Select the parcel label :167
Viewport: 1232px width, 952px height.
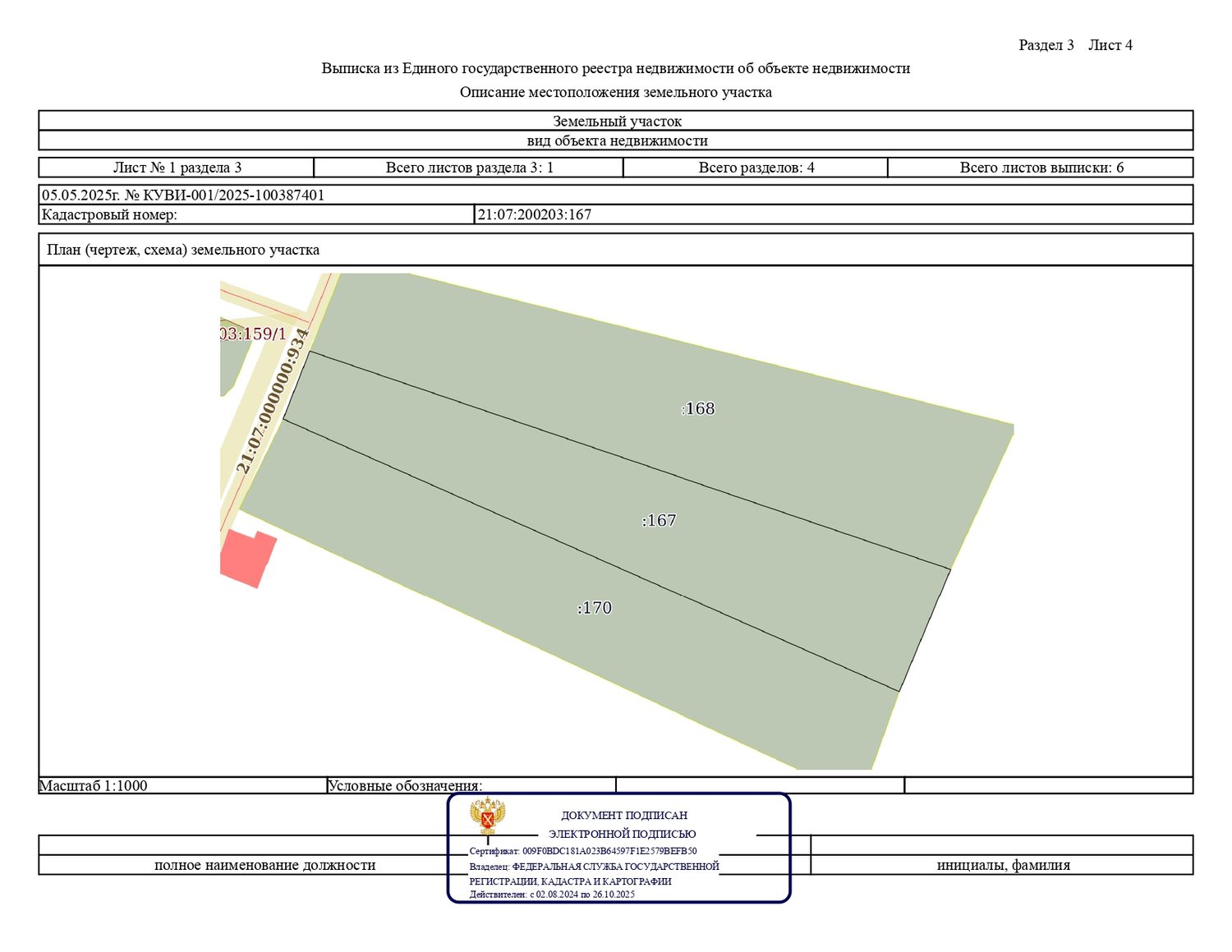659,521
